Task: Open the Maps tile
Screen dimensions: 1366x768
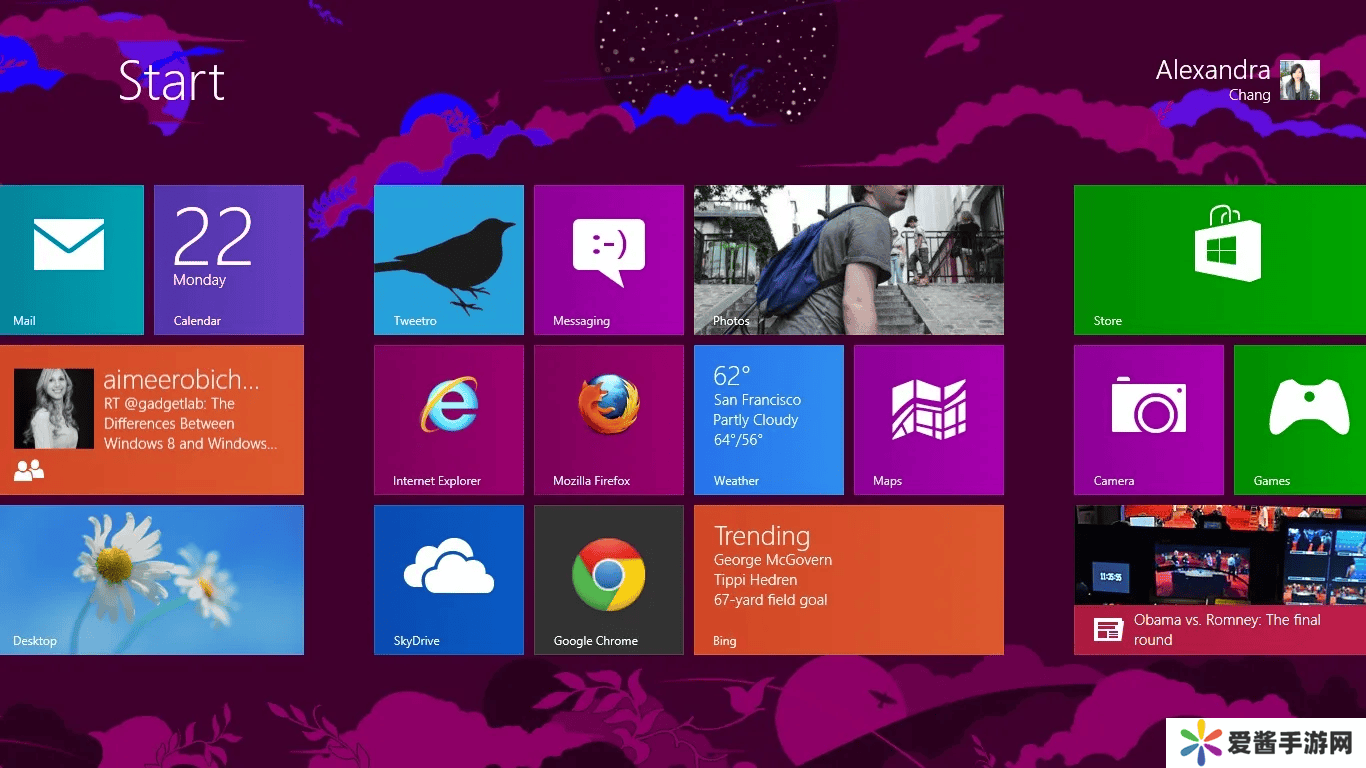Action: coord(928,419)
